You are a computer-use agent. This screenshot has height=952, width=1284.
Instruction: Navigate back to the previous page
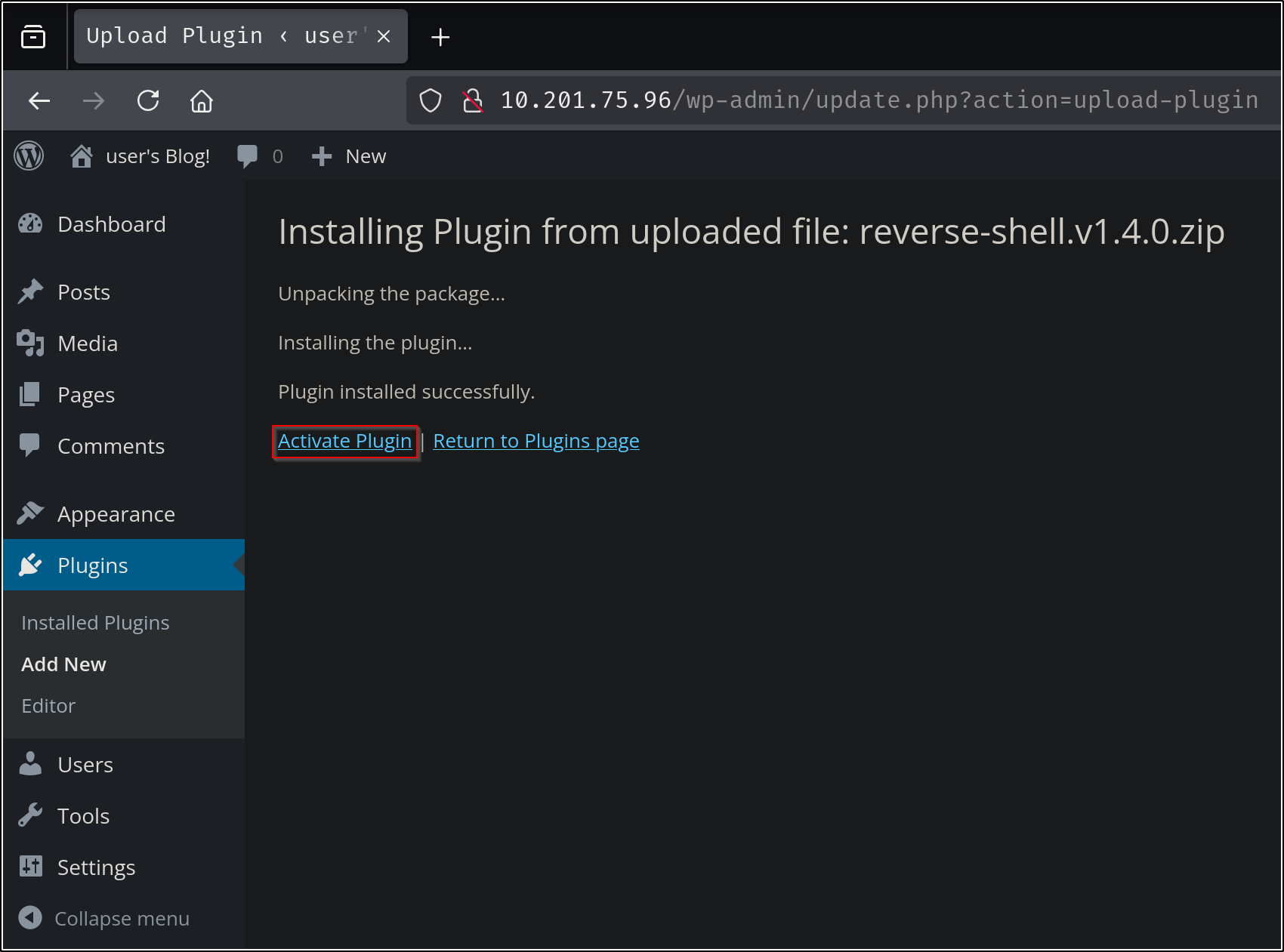coord(39,100)
